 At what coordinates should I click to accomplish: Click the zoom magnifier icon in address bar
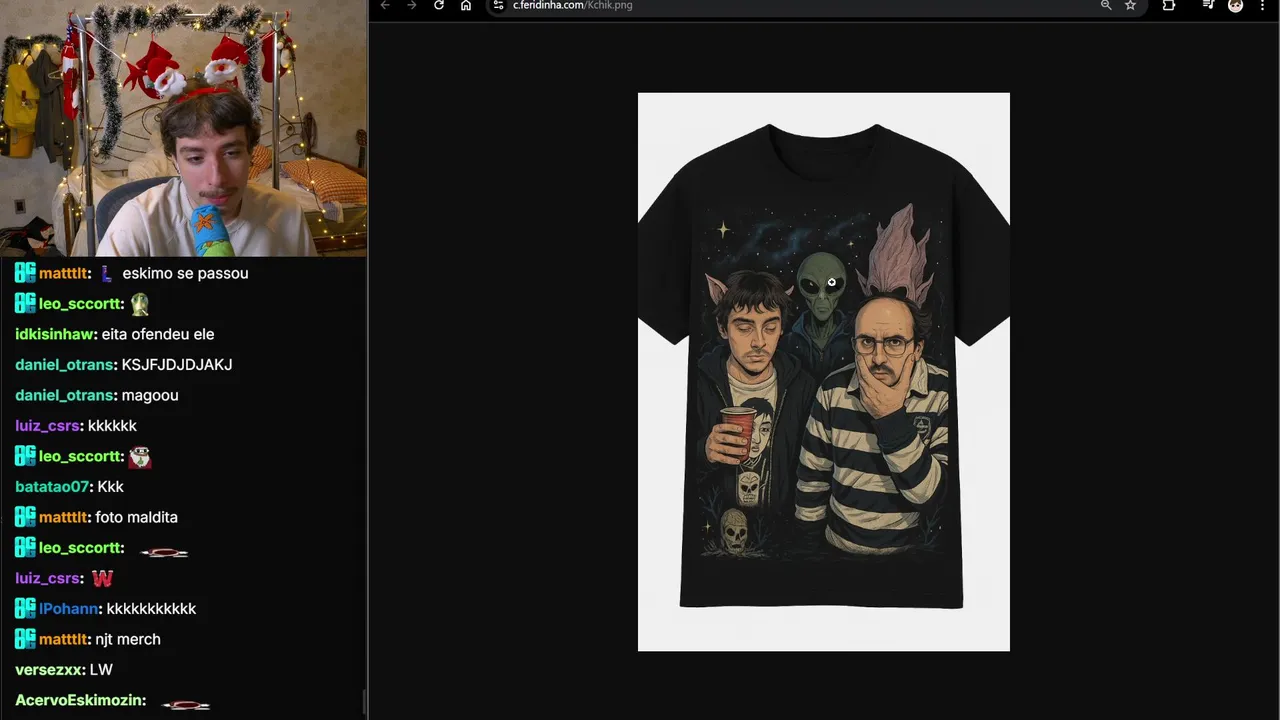[x=1106, y=5]
